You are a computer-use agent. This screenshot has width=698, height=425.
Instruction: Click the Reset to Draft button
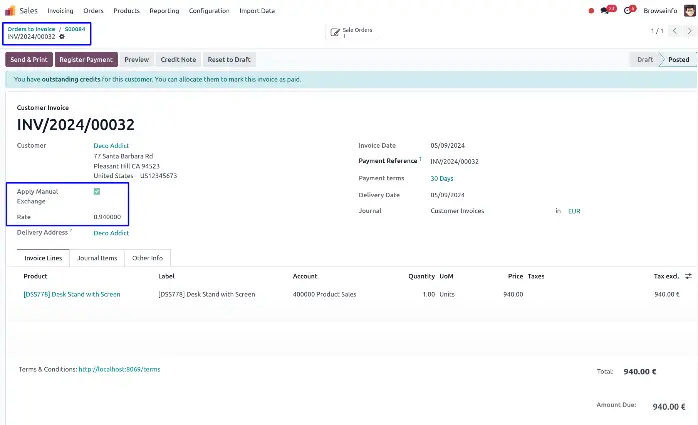pyautogui.click(x=229, y=60)
